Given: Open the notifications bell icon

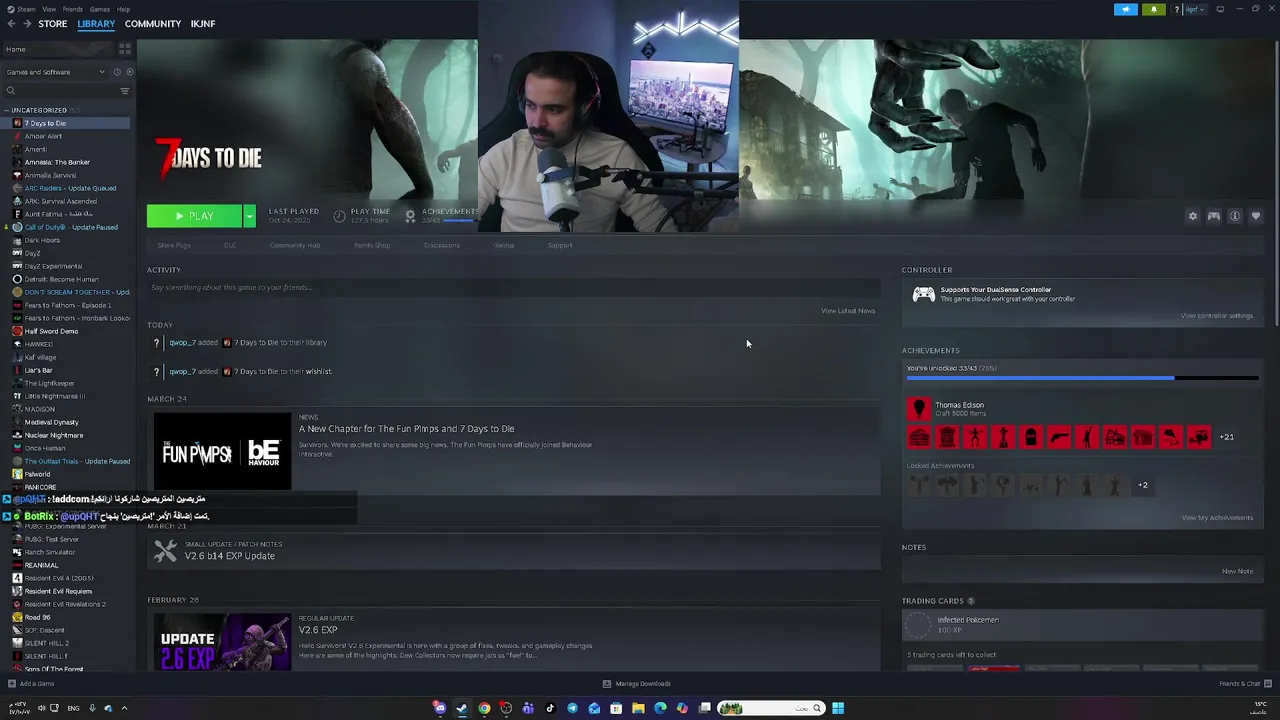Looking at the screenshot, I should [1154, 9].
